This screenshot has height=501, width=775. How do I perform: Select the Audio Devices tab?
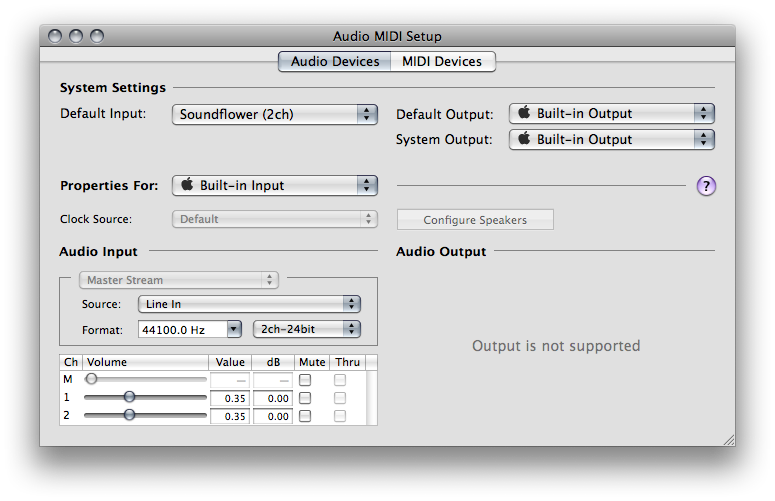coord(335,61)
